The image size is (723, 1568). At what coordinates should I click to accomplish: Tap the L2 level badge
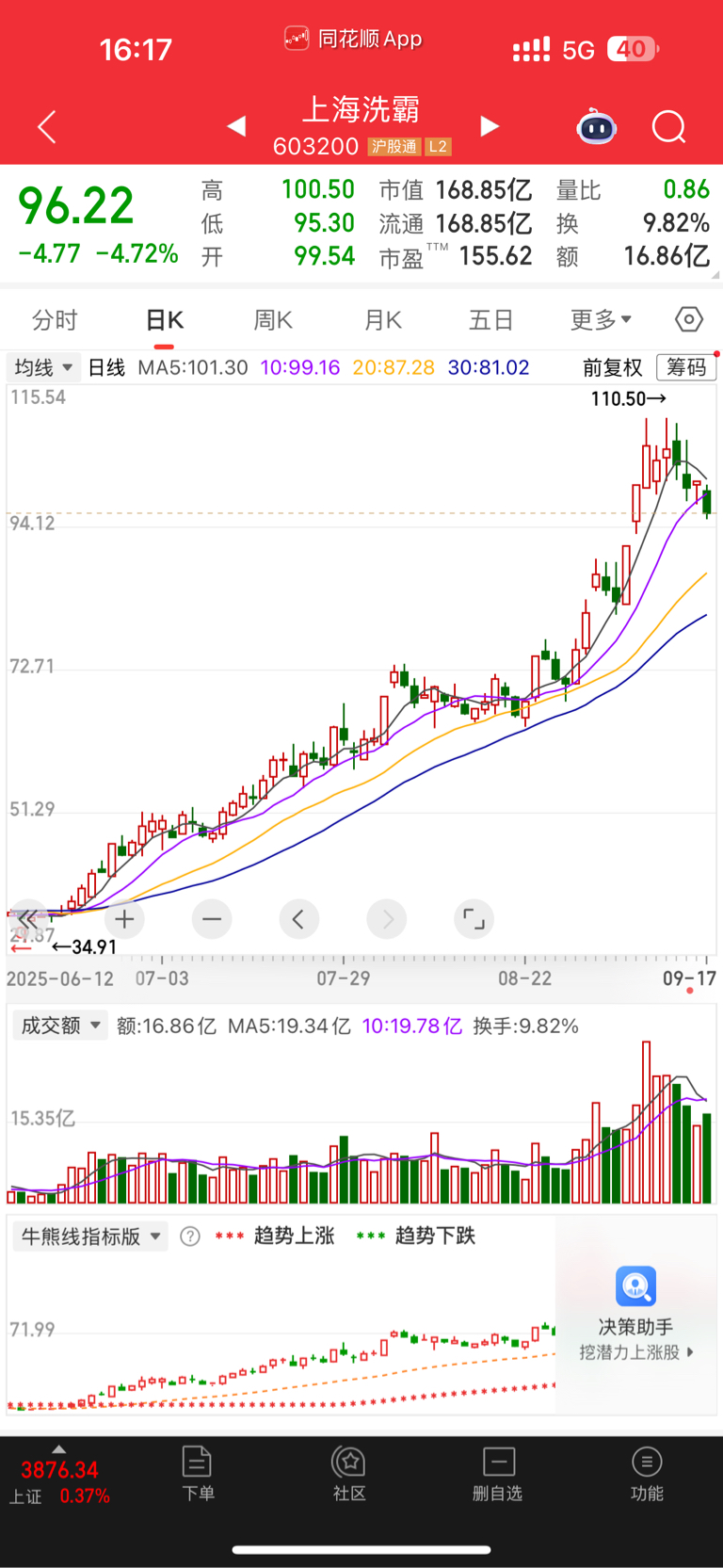click(x=438, y=147)
